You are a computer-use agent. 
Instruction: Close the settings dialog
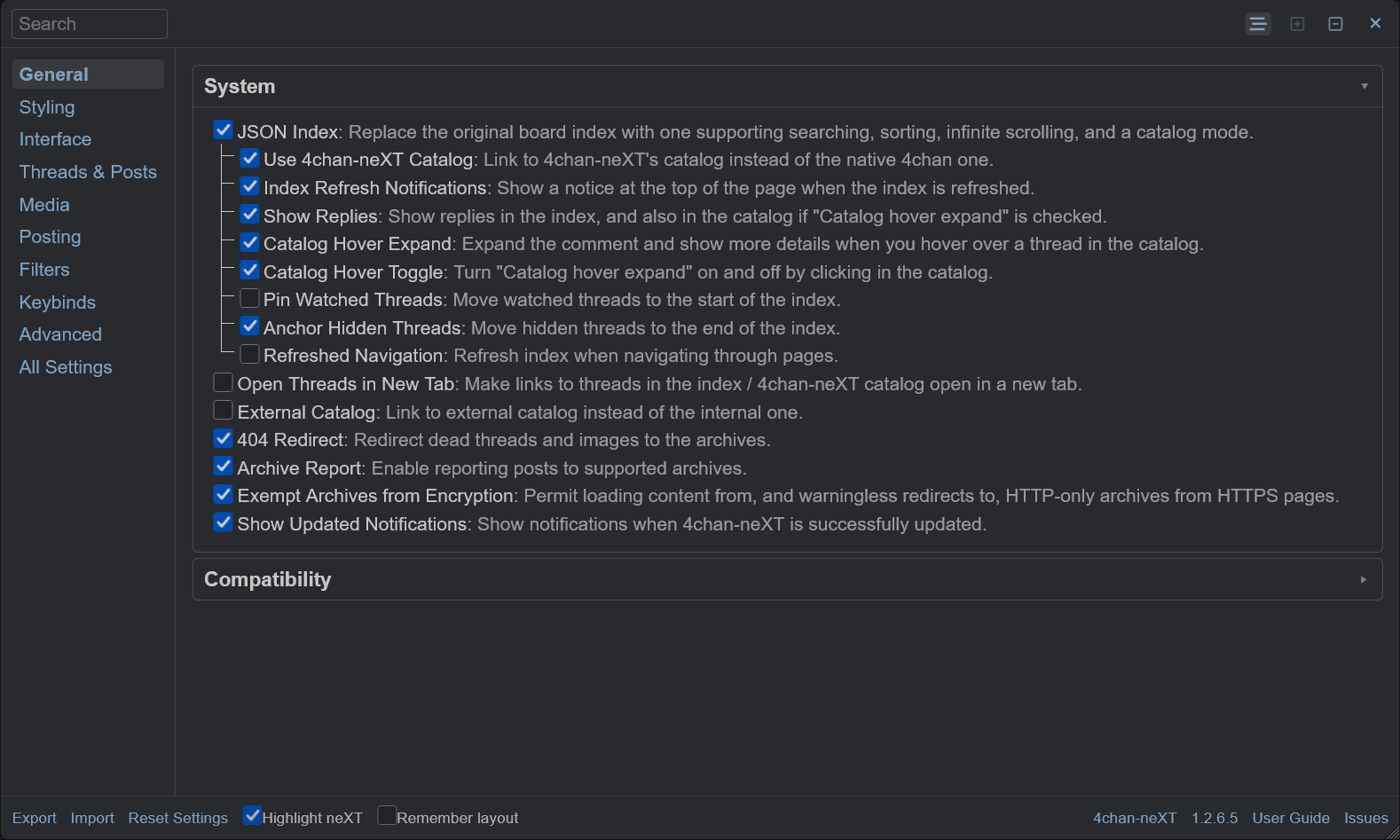point(1375,23)
